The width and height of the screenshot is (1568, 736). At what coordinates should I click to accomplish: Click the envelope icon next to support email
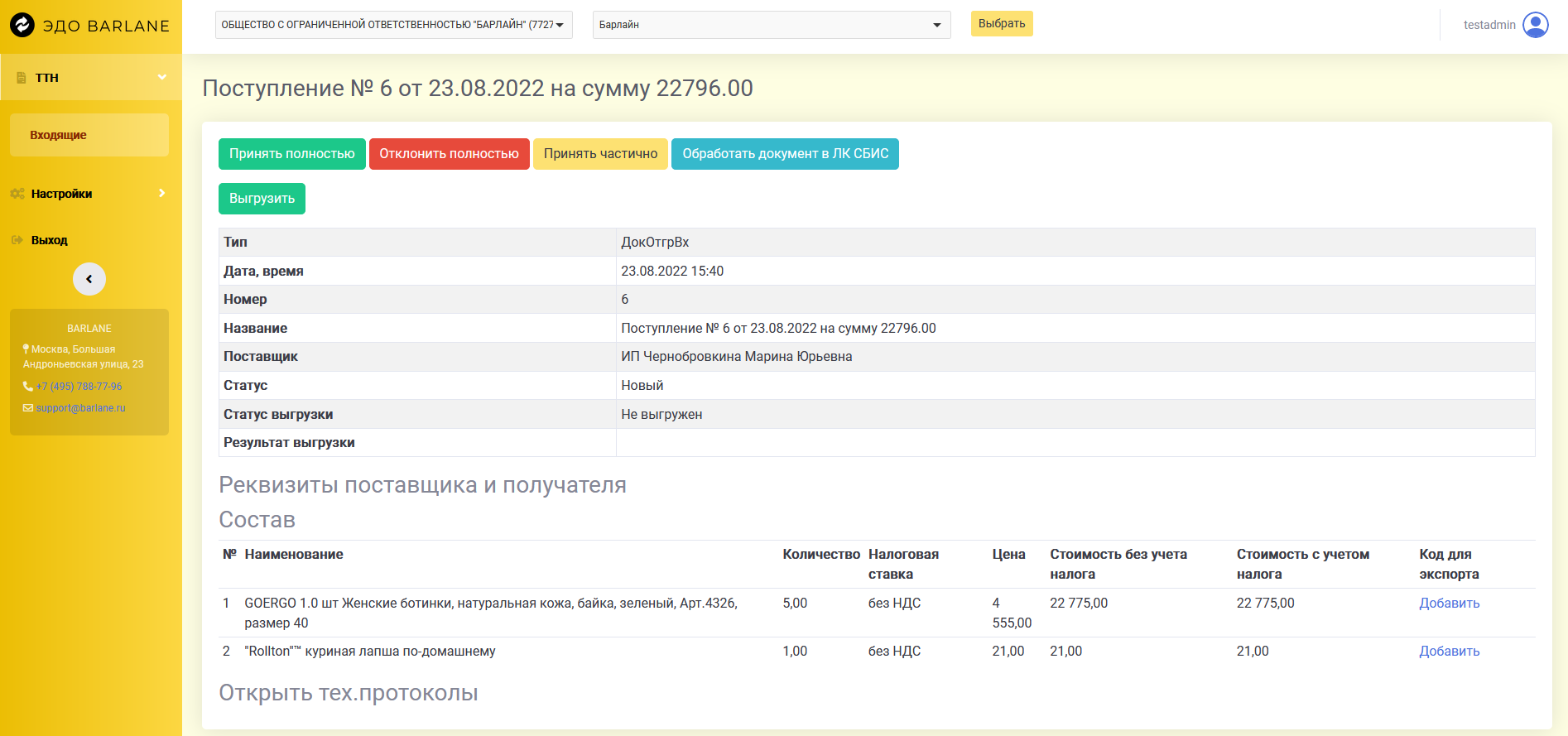(x=28, y=408)
